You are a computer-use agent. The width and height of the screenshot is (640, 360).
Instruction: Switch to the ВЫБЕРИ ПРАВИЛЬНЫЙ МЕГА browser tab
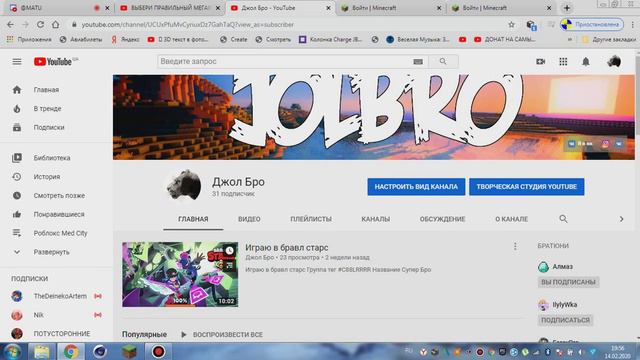(x=169, y=8)
